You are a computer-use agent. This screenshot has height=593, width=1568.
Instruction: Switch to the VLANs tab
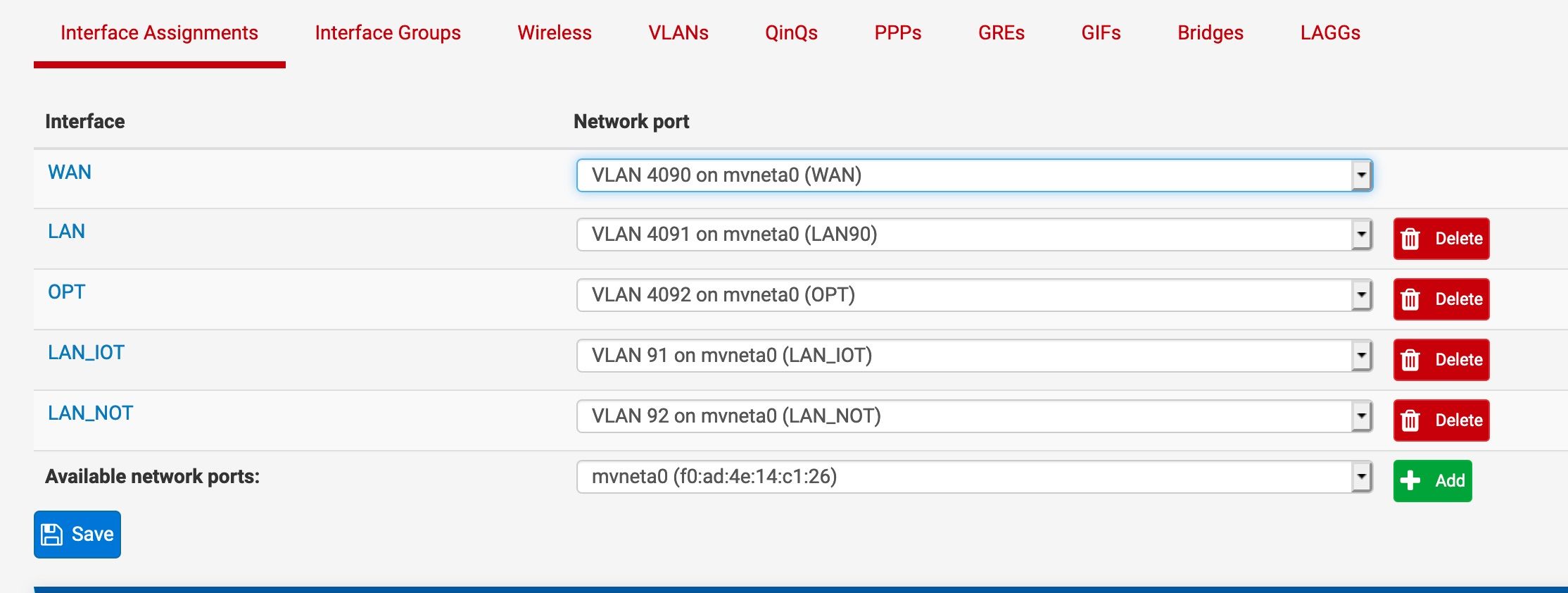click(678, 33)
